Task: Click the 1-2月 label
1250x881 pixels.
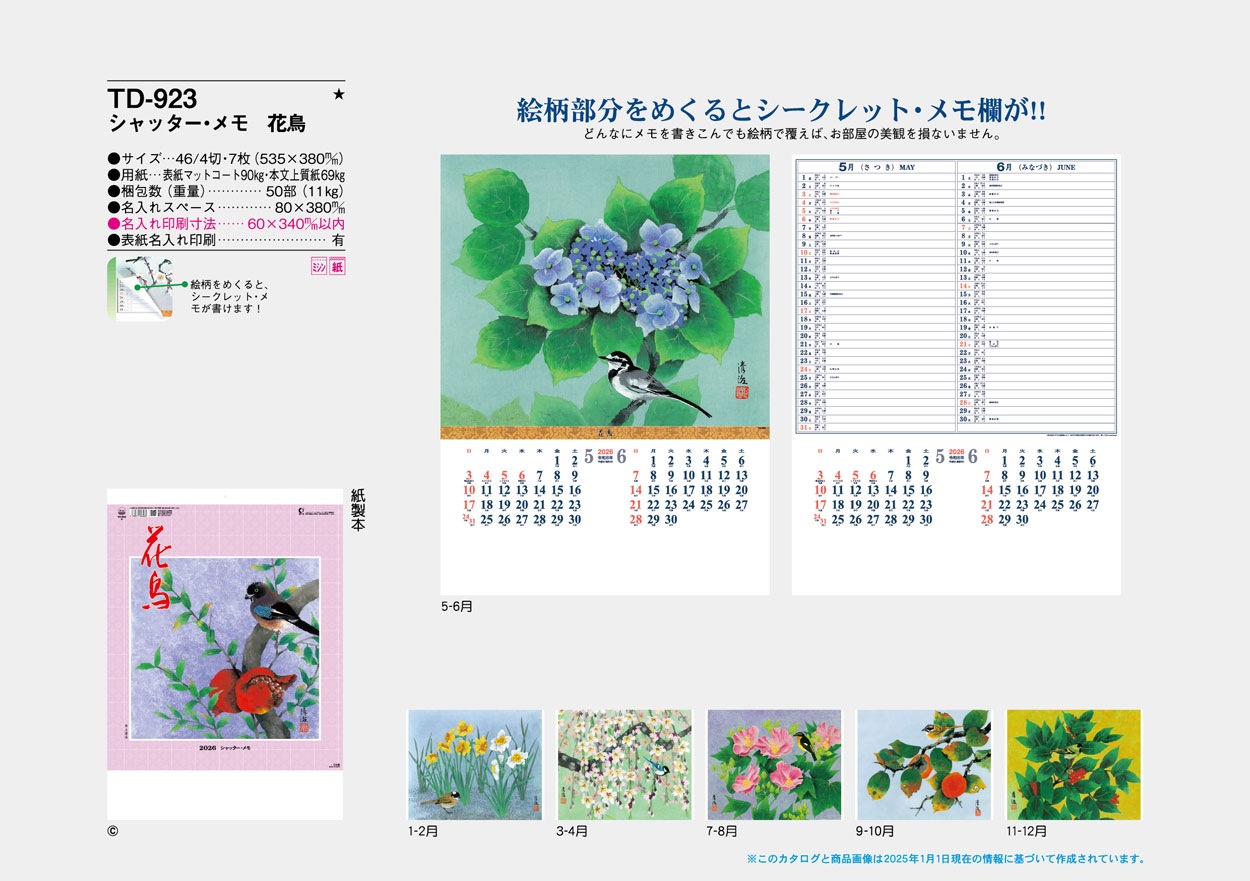Action: point(424,831)
